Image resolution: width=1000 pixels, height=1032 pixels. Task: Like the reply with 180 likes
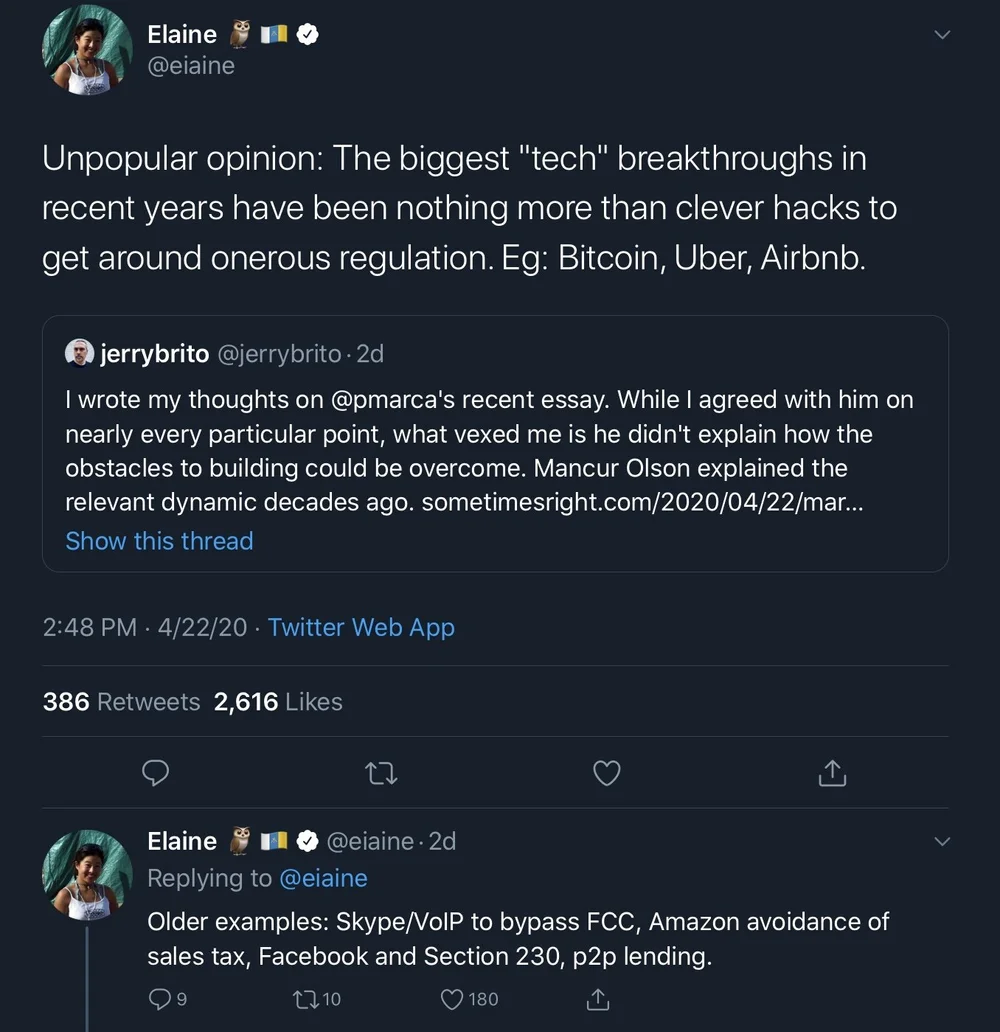[452, 998]
